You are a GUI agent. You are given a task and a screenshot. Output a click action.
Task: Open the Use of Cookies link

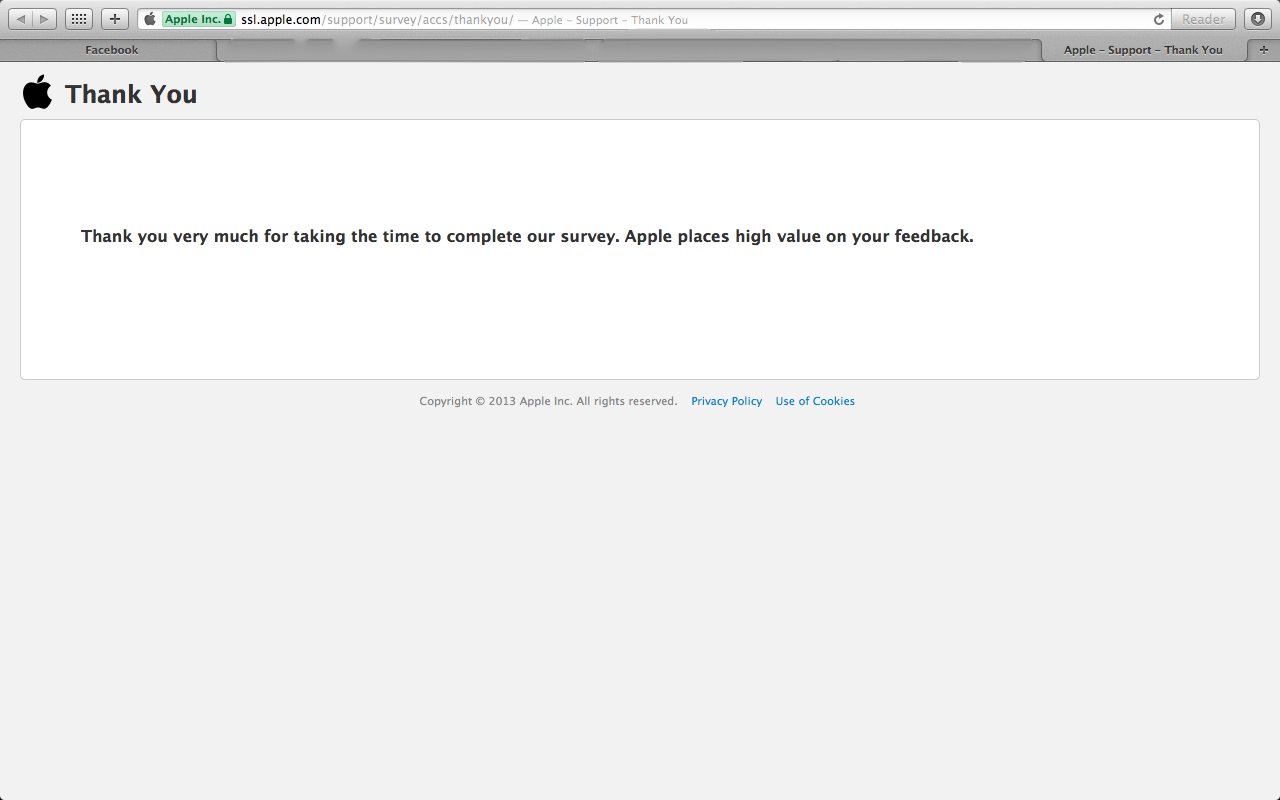815,401
